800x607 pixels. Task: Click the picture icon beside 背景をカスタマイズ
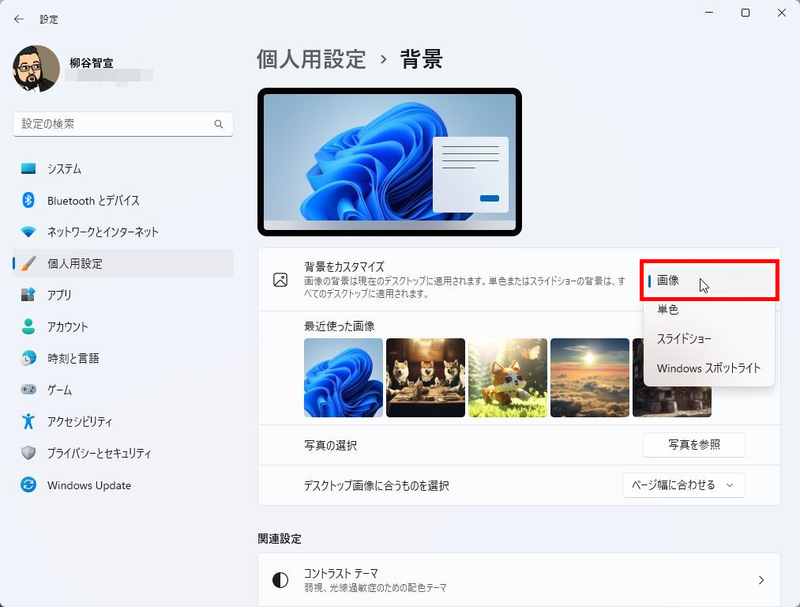pos(280,280)
